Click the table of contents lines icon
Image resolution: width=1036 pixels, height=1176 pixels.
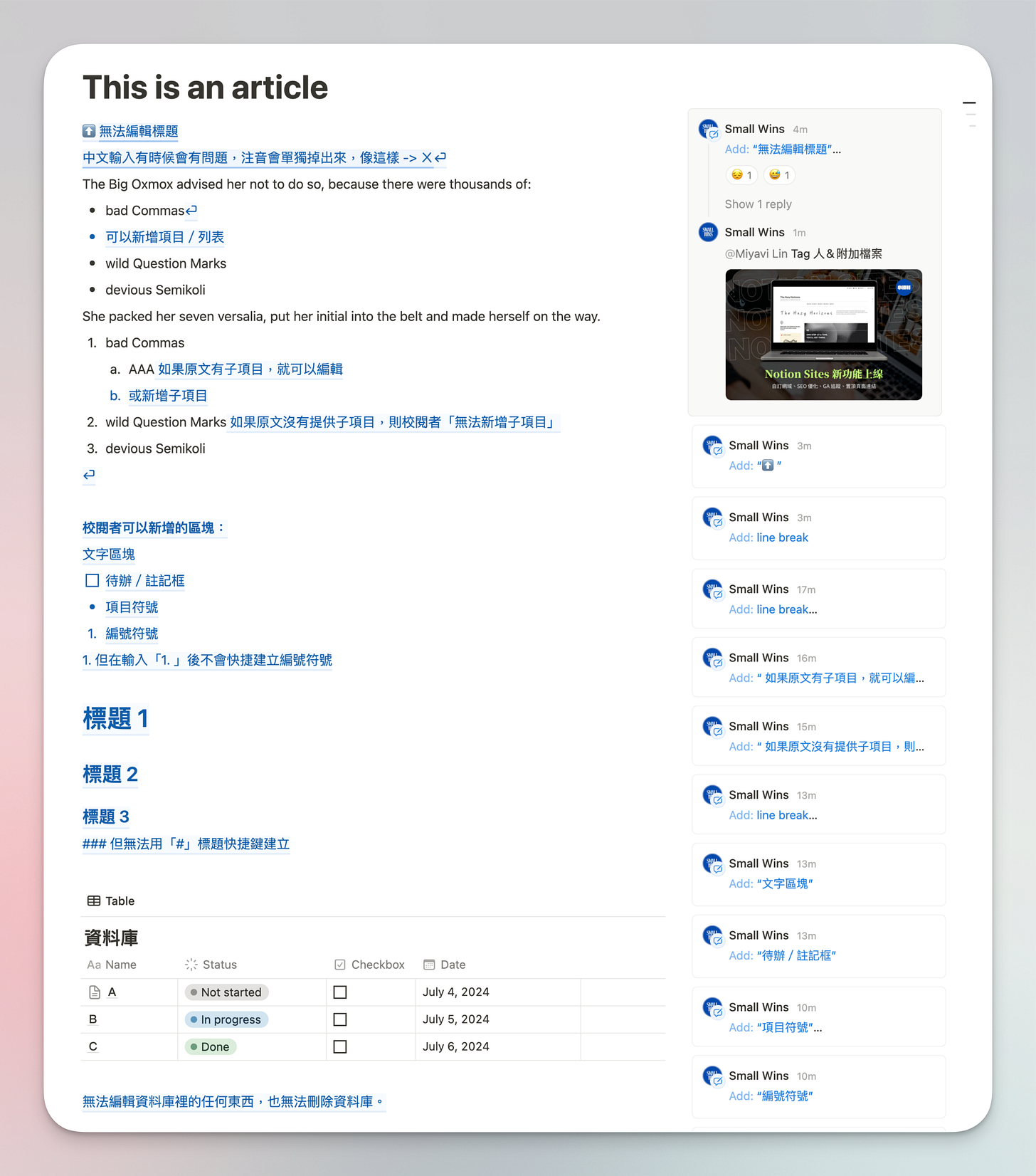coord(969,114)
